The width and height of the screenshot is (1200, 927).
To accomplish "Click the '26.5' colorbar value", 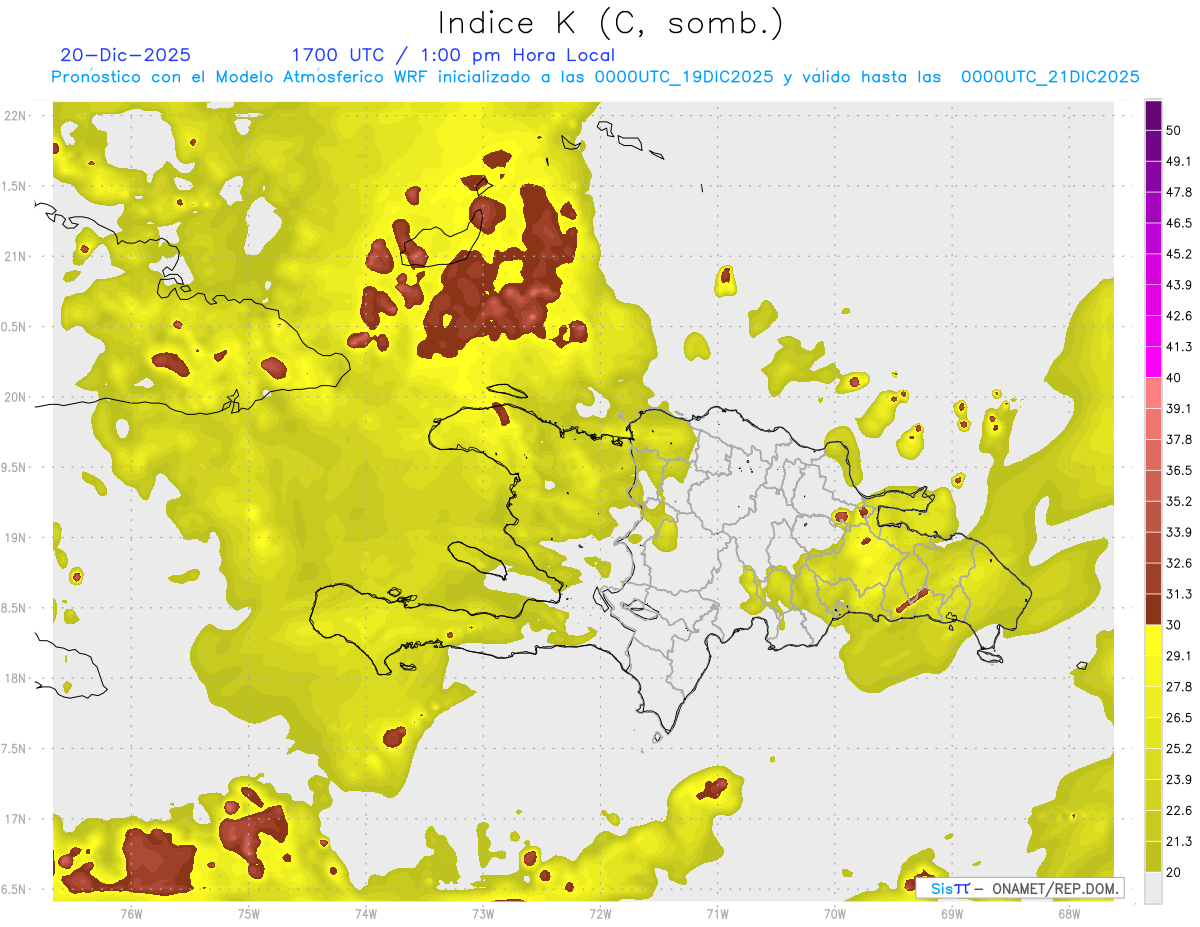I will tap(1179, 718).
